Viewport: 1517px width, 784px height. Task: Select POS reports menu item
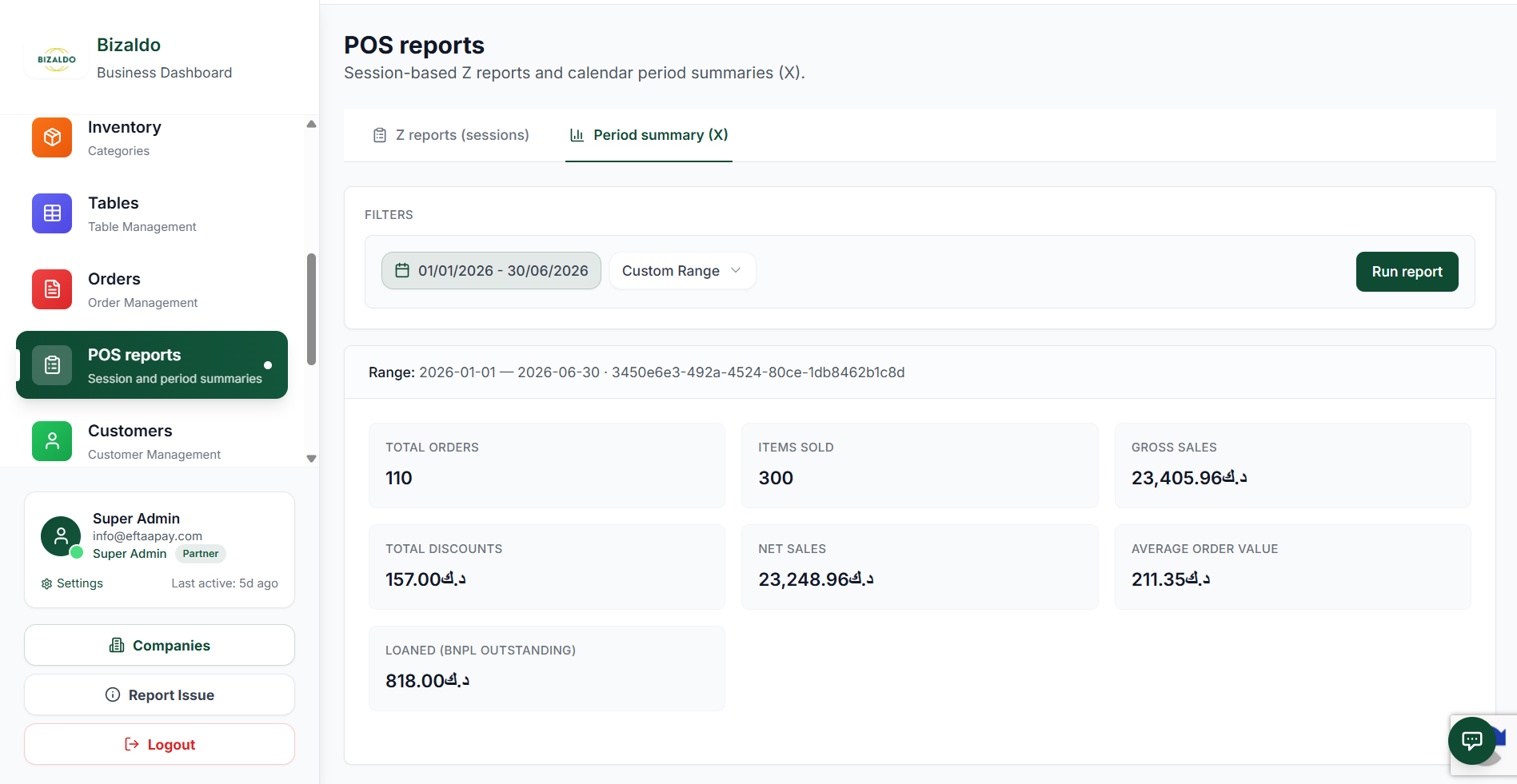point(152,364)
